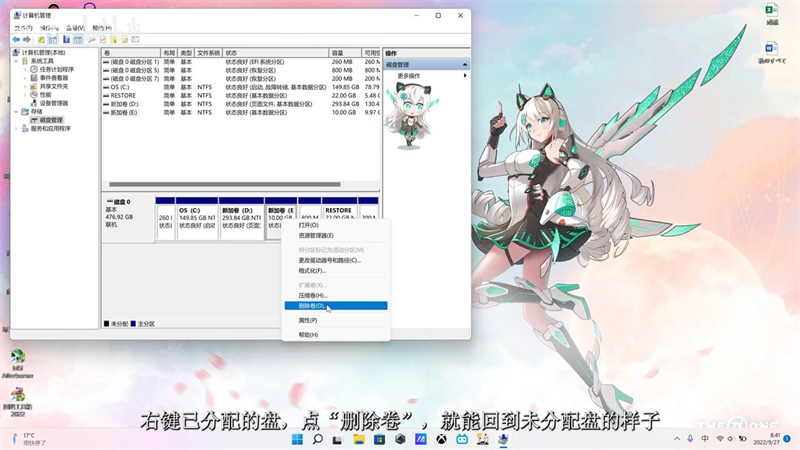Toggle the Show/Hide Action Pane icon
This screenshot has height=450, width=800.
click(78, 39)
